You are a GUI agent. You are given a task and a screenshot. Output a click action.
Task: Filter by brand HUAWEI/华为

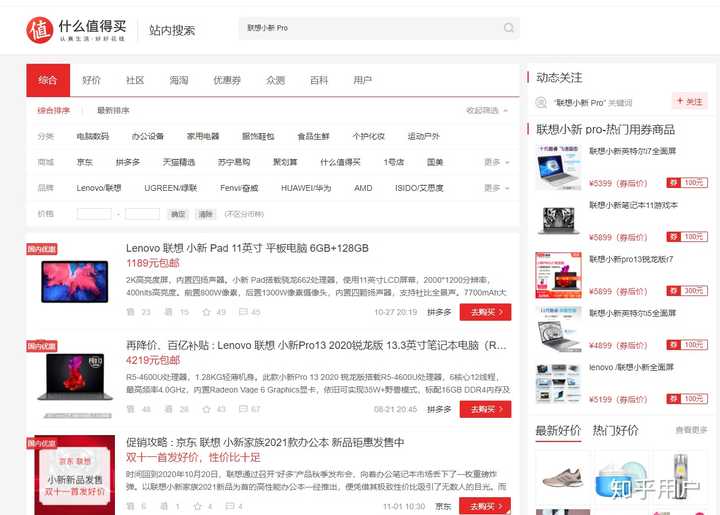(306, 188)
